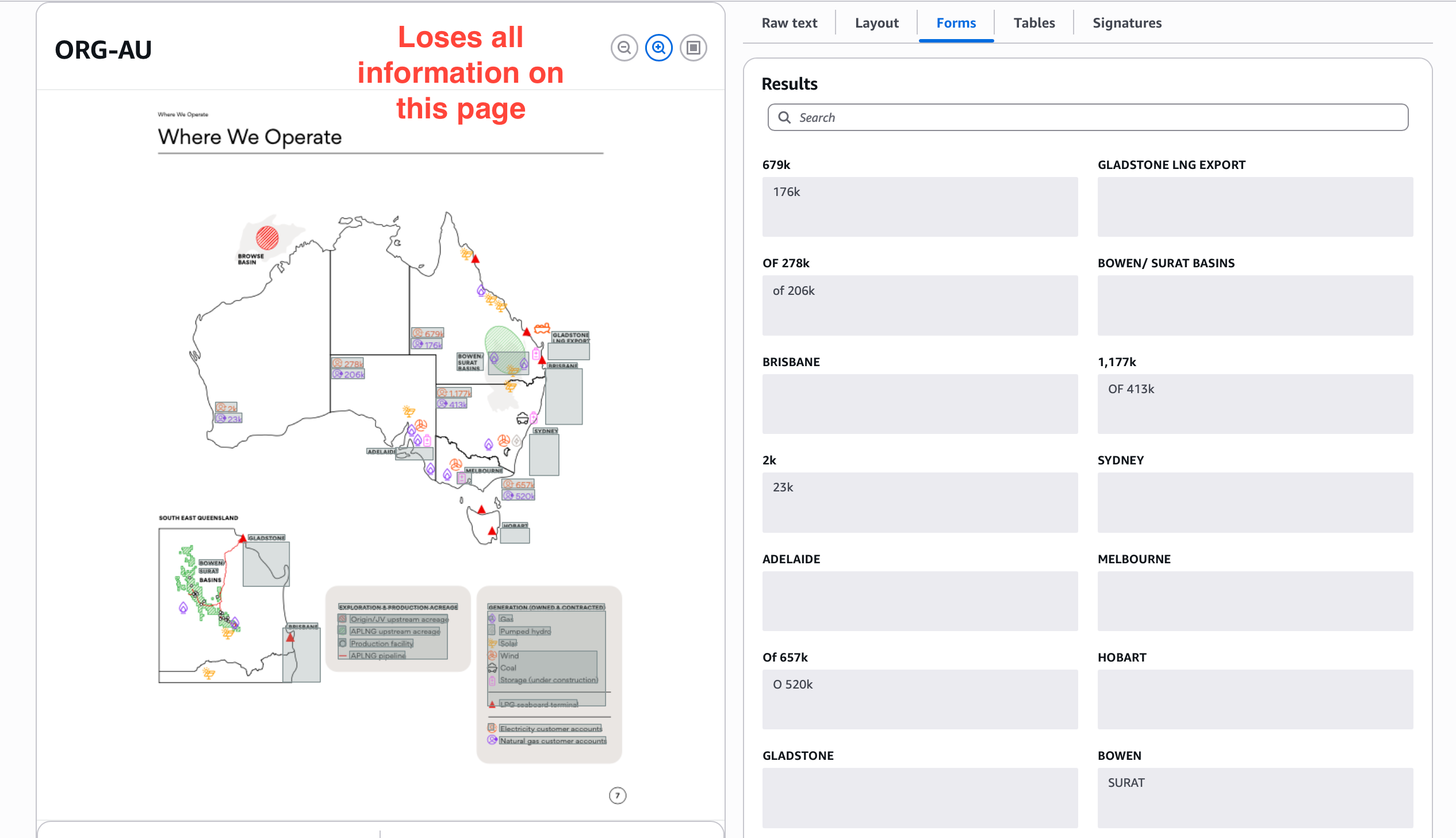The height and width of the screenshot is (838, 1456).
Task: Select the 679k form result value box
Action: tap(919, 206)
